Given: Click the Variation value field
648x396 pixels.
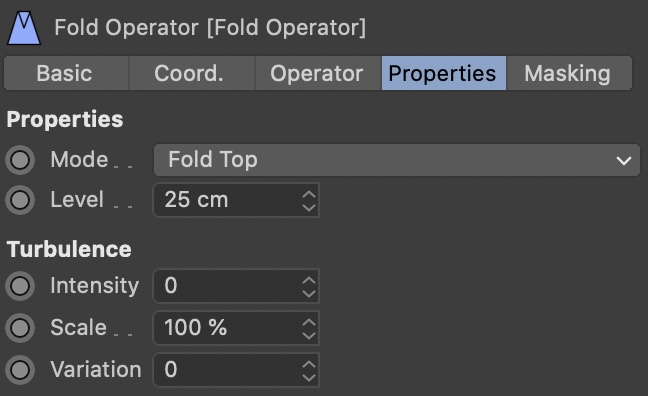Looking at the screenshot, I should 236,370.
